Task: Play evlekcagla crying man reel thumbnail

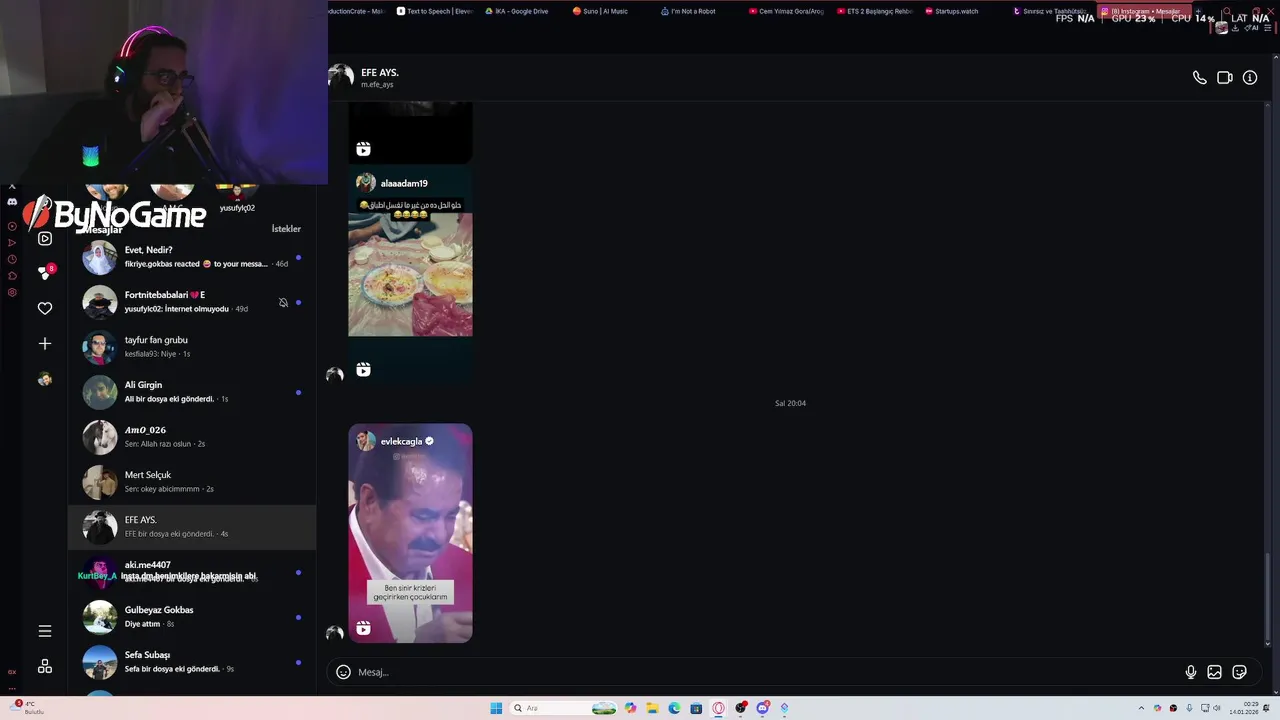Action: coord(410,533)
